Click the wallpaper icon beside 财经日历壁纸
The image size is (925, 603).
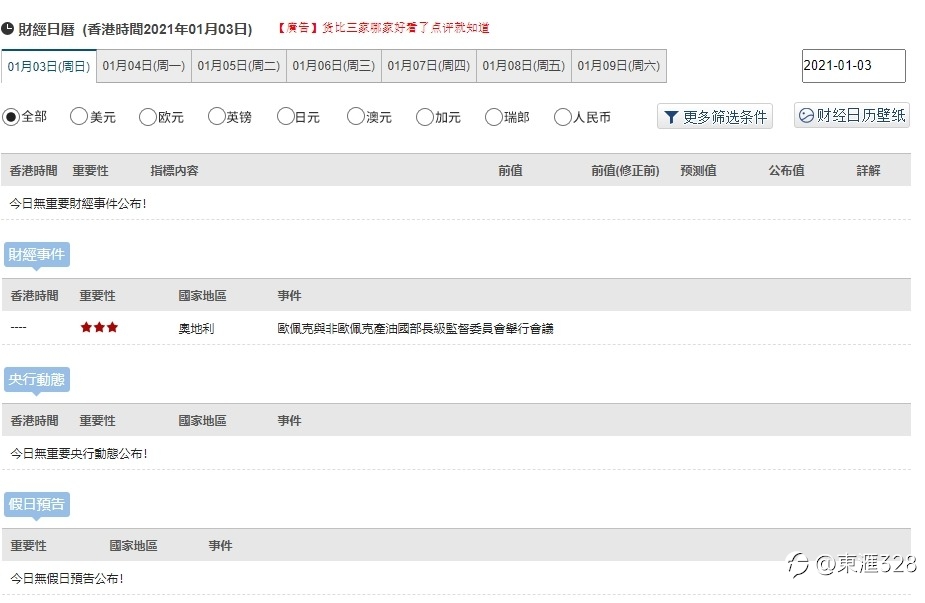(806, 115)
